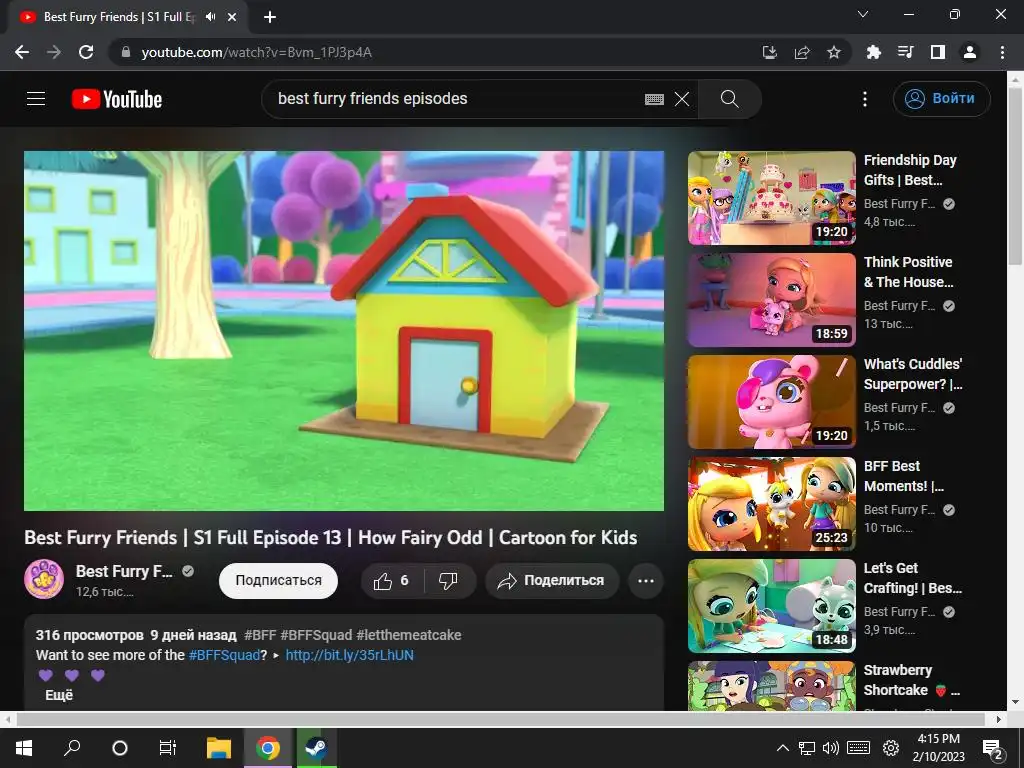Toggle the Chrome side panel
The width and height of the screenshot is (1024, 768).
938,52
